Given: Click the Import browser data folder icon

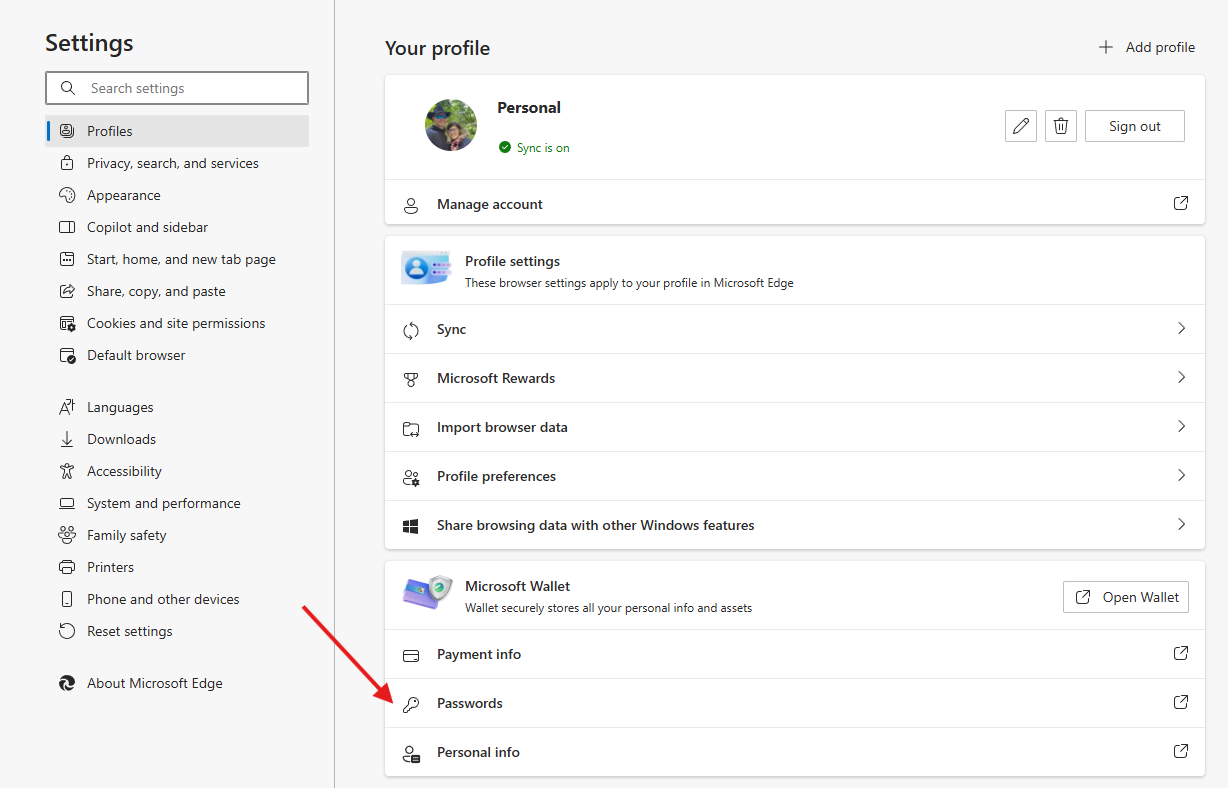Looking at the screenshot, I should 411,428.
